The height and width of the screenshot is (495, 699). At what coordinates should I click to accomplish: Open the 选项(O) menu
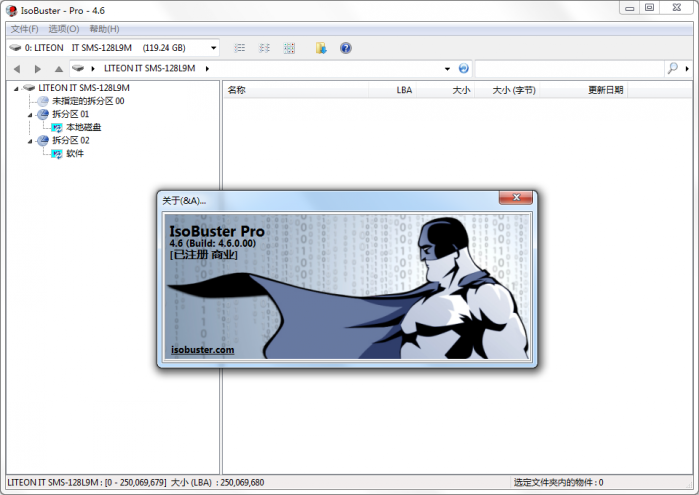click(64, 29)
